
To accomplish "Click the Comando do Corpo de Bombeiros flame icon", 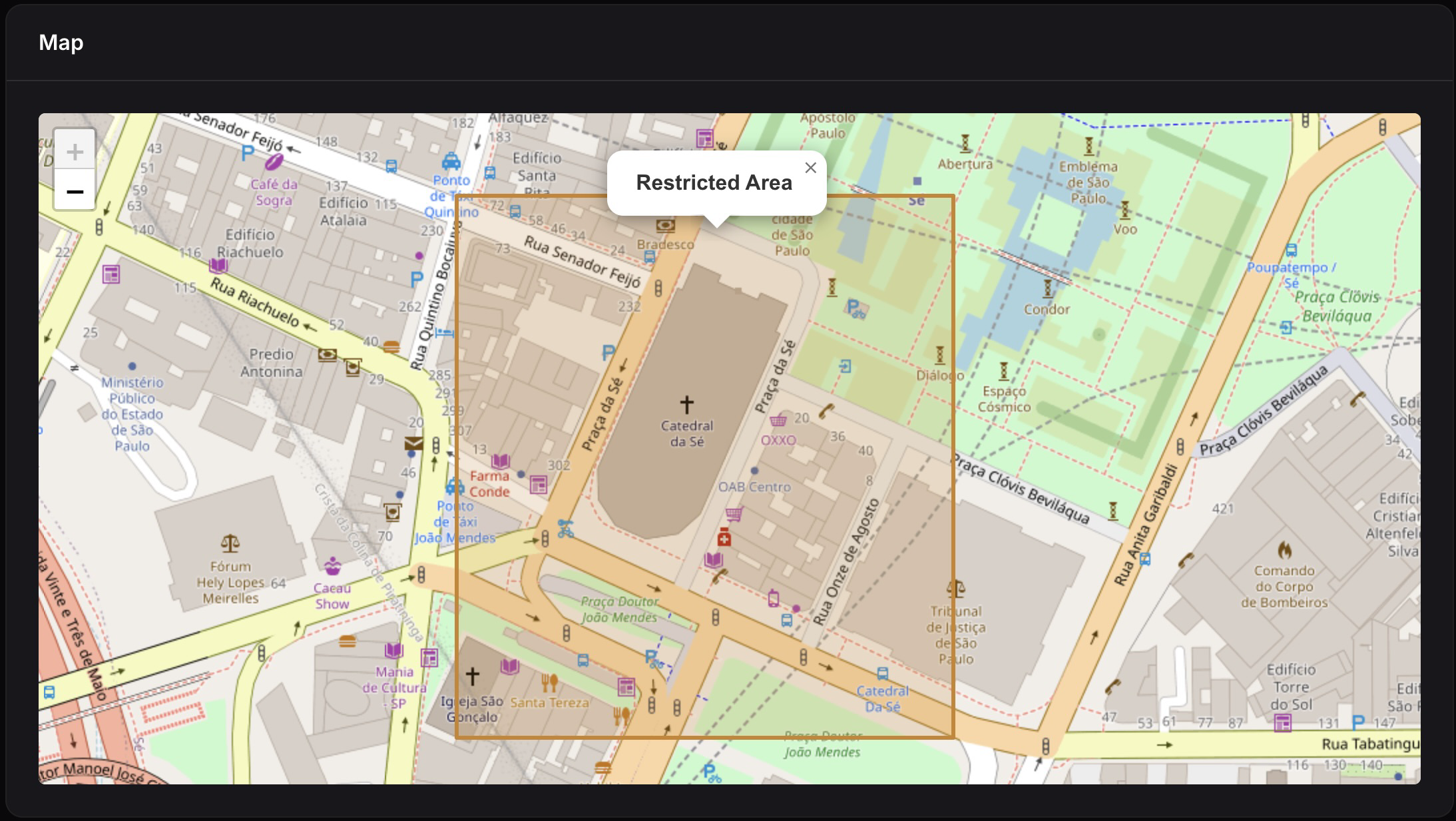I will point(1284,550).
